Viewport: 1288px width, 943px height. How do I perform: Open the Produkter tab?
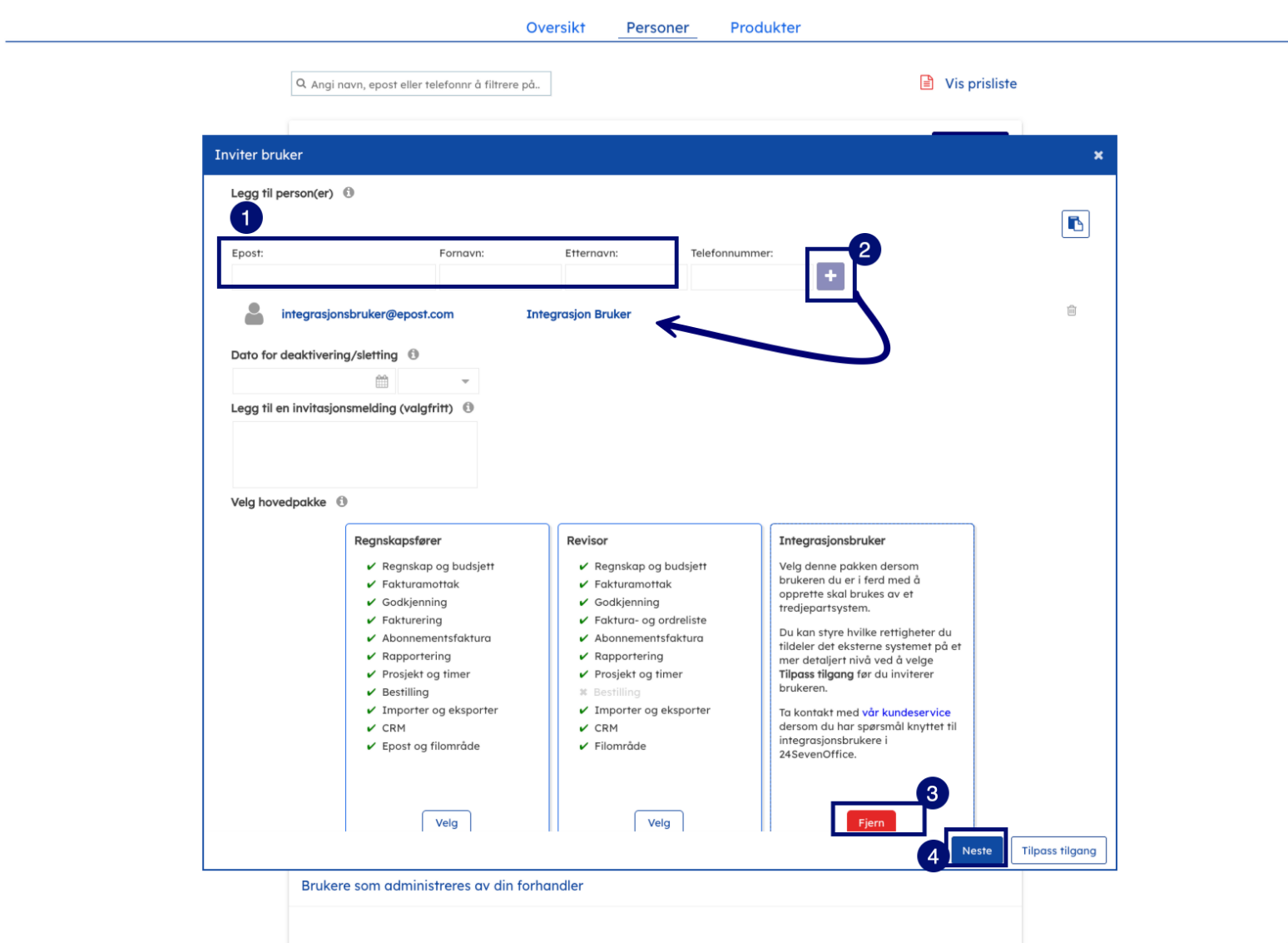pyautogui.click(x=765, y=27)
